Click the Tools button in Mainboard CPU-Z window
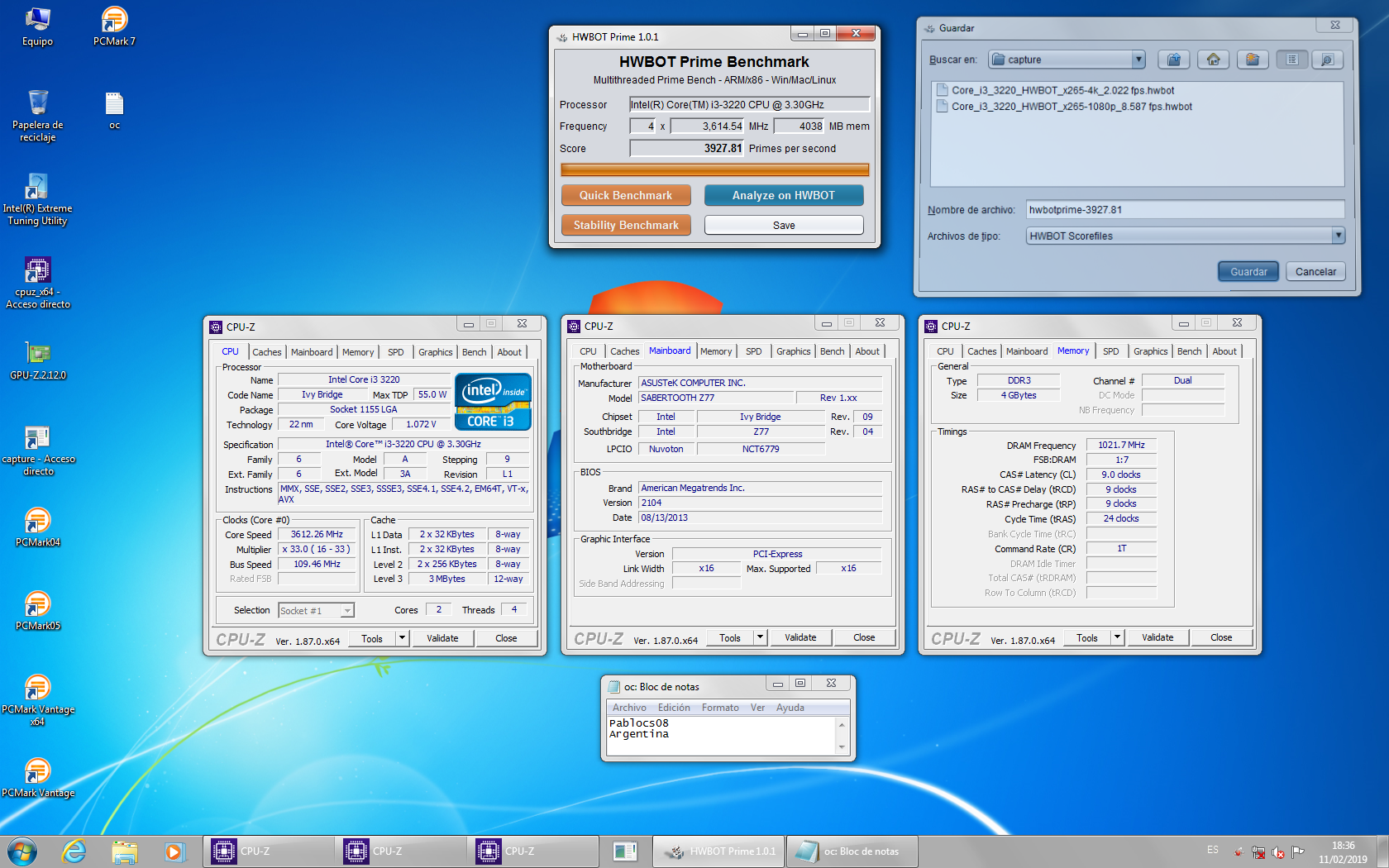This screenshot has width=1389, height=868. pyautogui.click(x=730, y=637)
